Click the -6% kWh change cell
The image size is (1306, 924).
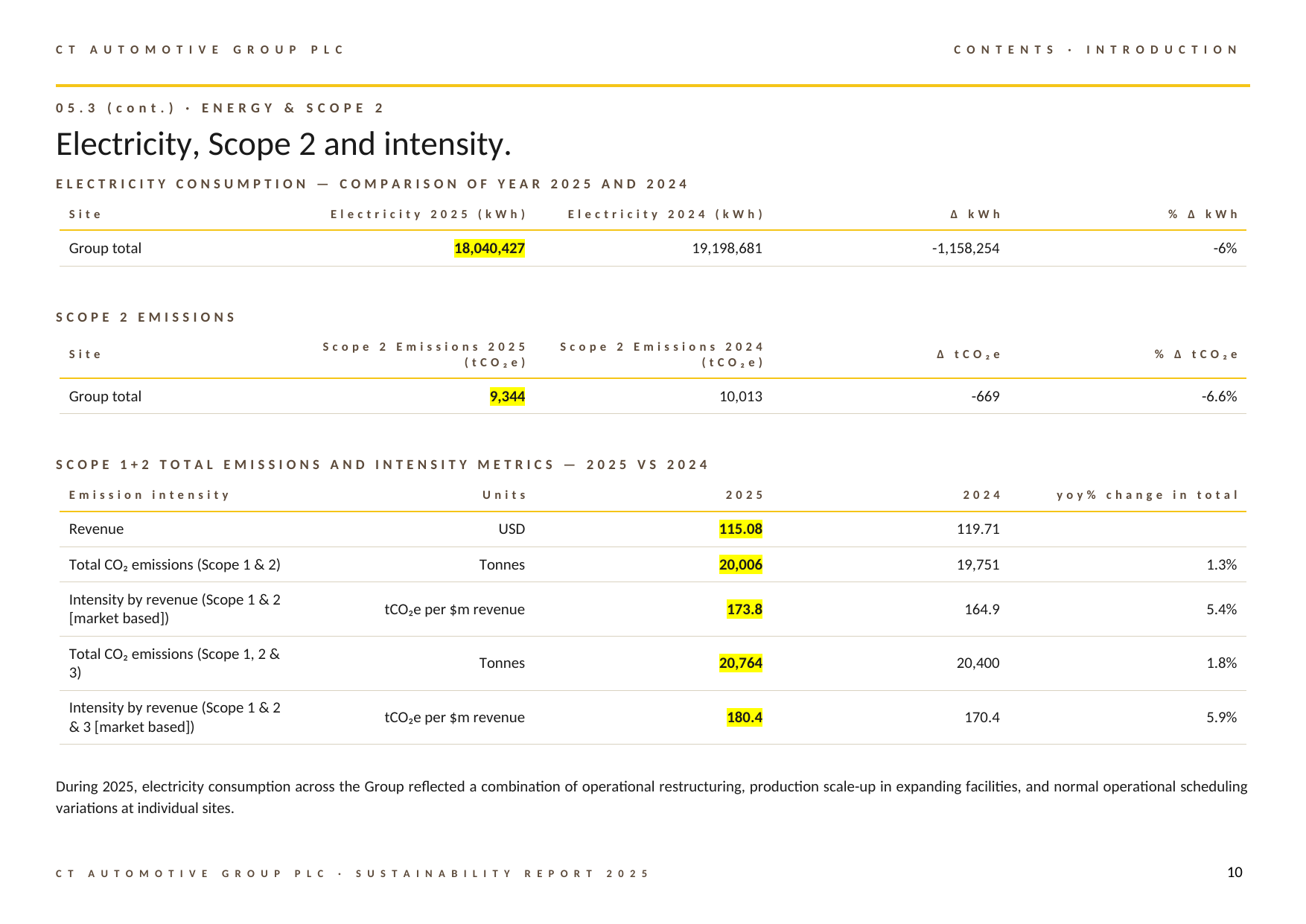pyautogui.click(x=1225, y=249)
